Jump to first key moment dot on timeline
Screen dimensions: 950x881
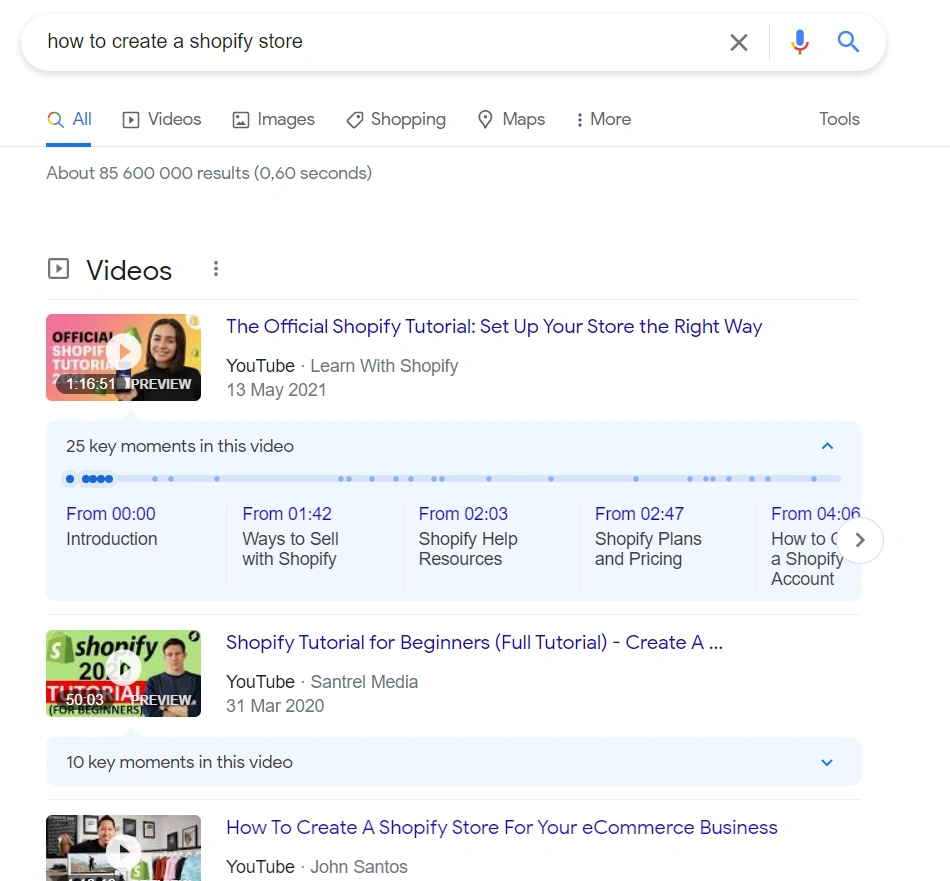70,479
